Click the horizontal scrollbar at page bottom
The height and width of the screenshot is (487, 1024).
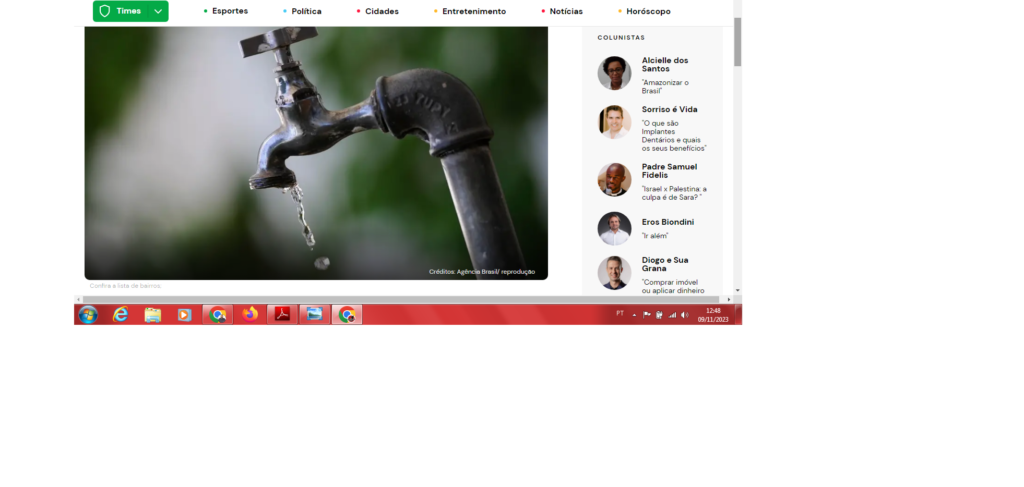400,299
